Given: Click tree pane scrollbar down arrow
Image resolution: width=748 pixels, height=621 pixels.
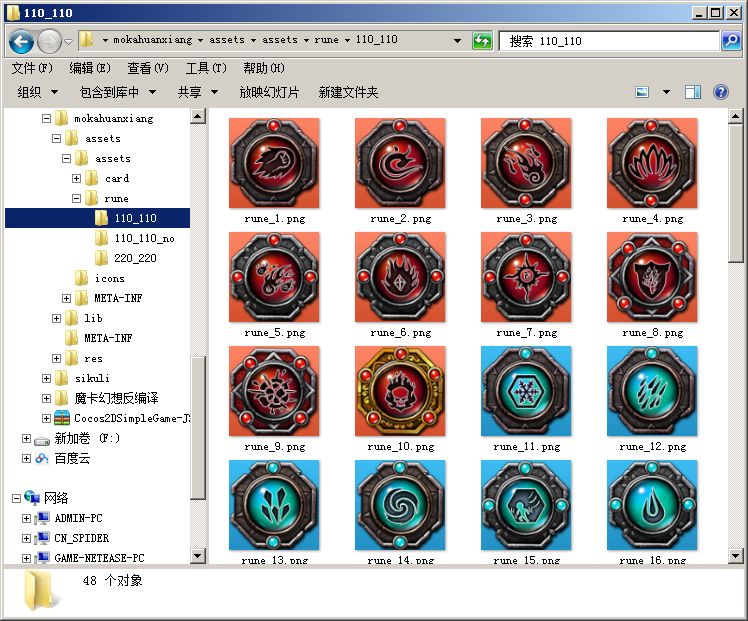Looking at the screenshot, I should tap(197, 556).
